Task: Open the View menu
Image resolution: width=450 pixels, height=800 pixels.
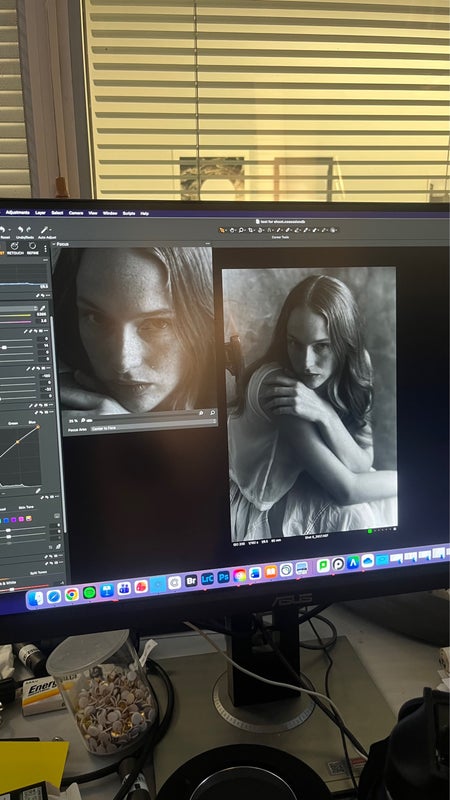Action: pos(93,213)
